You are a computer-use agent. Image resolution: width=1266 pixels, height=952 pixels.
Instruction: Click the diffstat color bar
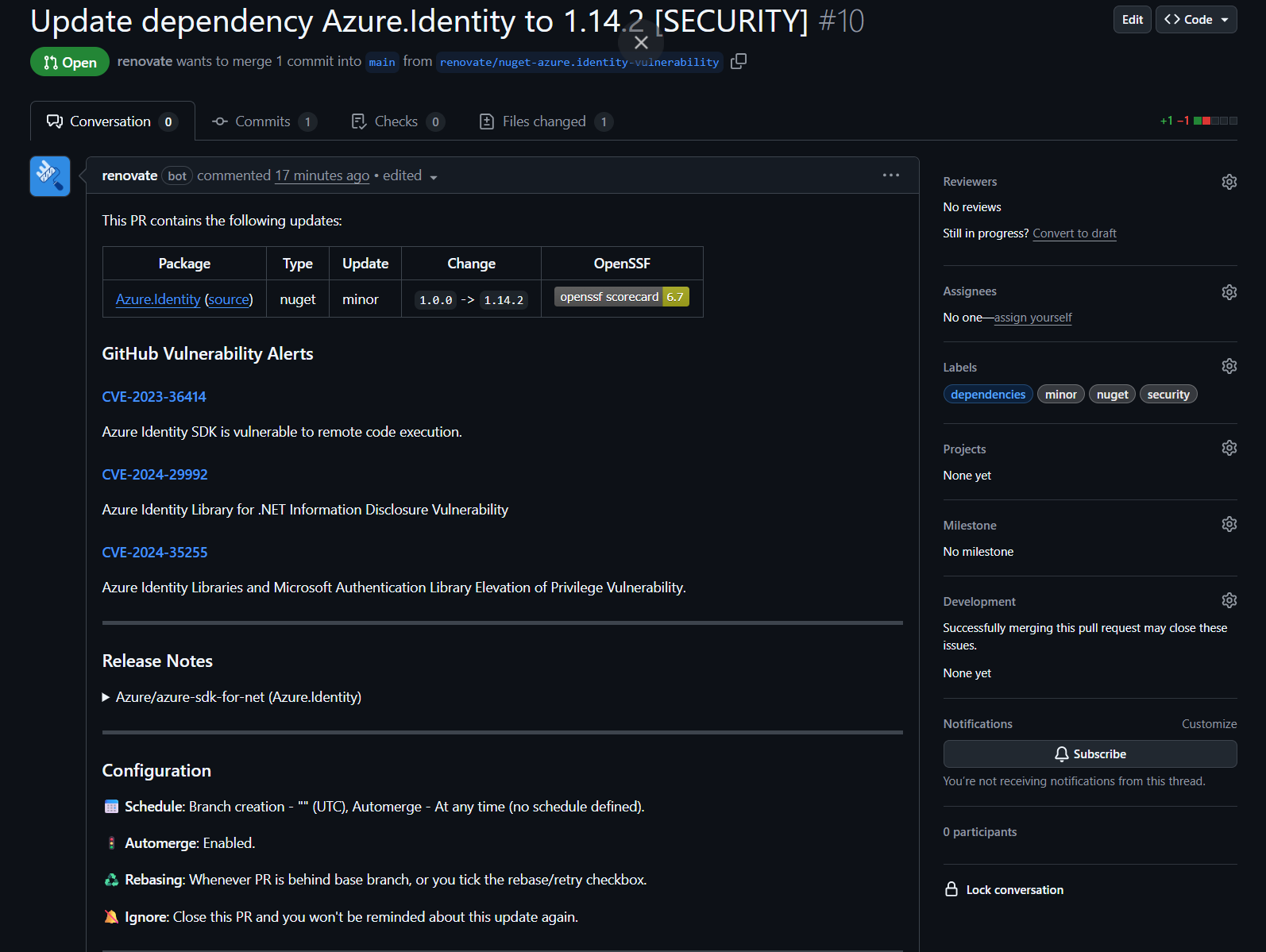pyautogui.click(x=1215, y=121)
